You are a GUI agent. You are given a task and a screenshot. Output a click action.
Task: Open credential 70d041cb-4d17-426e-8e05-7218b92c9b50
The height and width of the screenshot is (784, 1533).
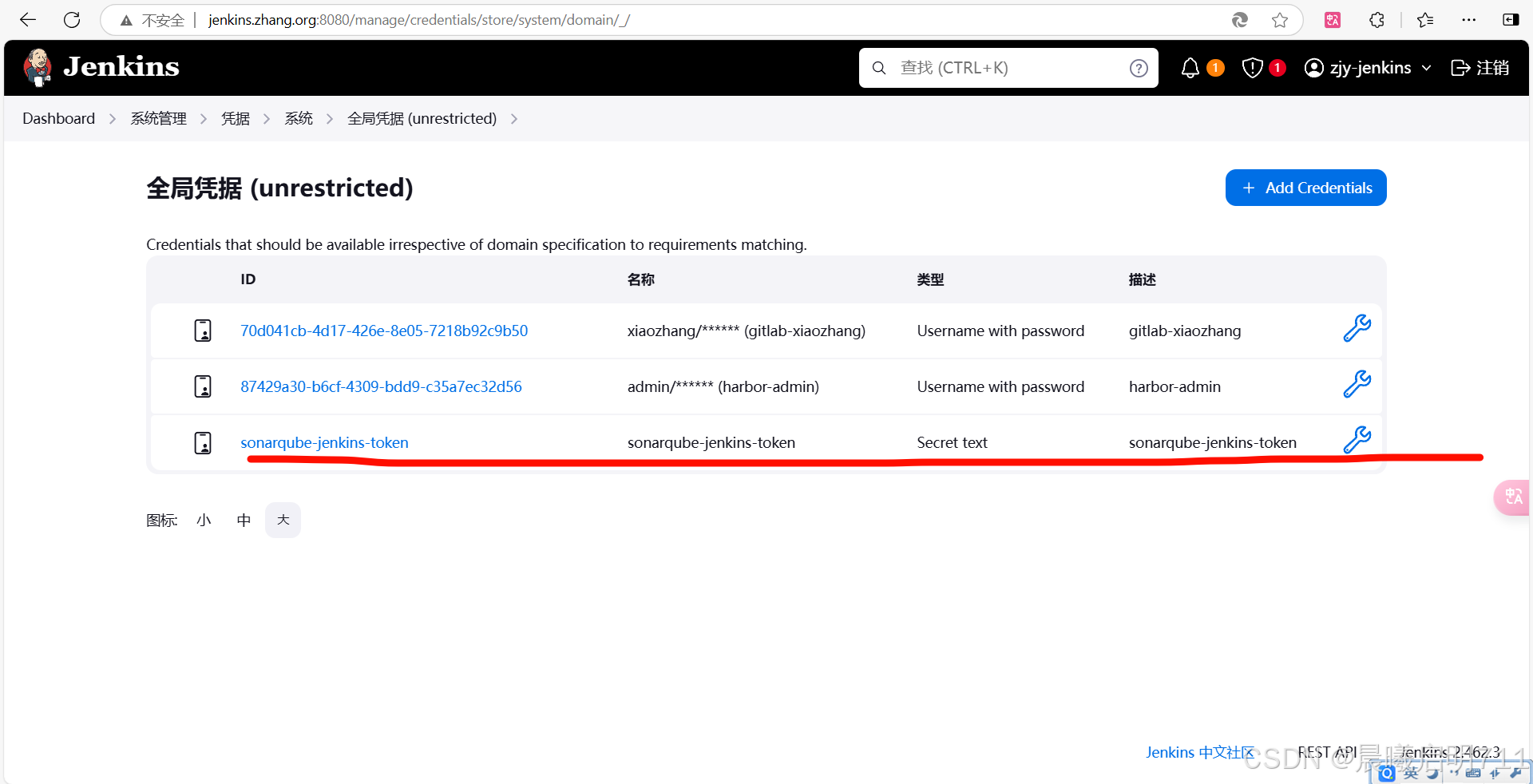[x=384, y=331]
